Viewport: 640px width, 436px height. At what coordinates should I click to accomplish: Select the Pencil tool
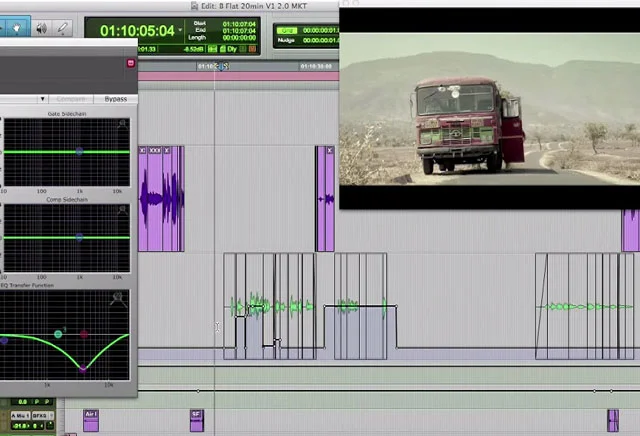[x=62, y=28]
